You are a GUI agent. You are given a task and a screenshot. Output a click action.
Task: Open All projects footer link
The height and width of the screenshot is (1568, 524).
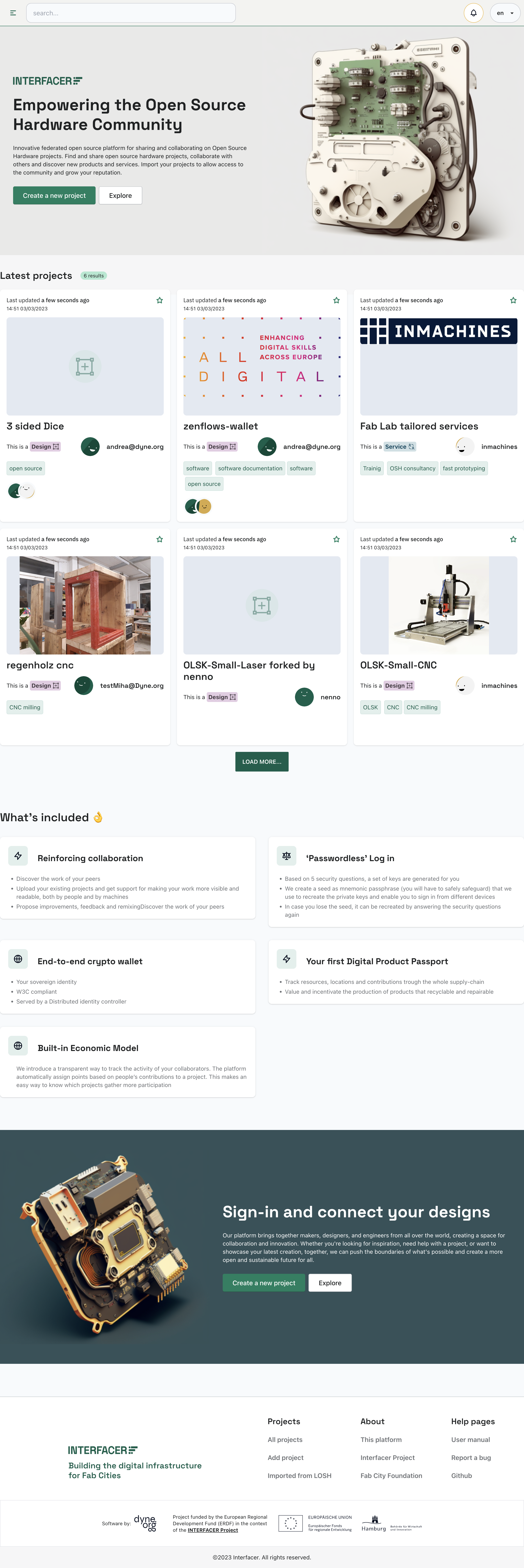click(285, 1440)
